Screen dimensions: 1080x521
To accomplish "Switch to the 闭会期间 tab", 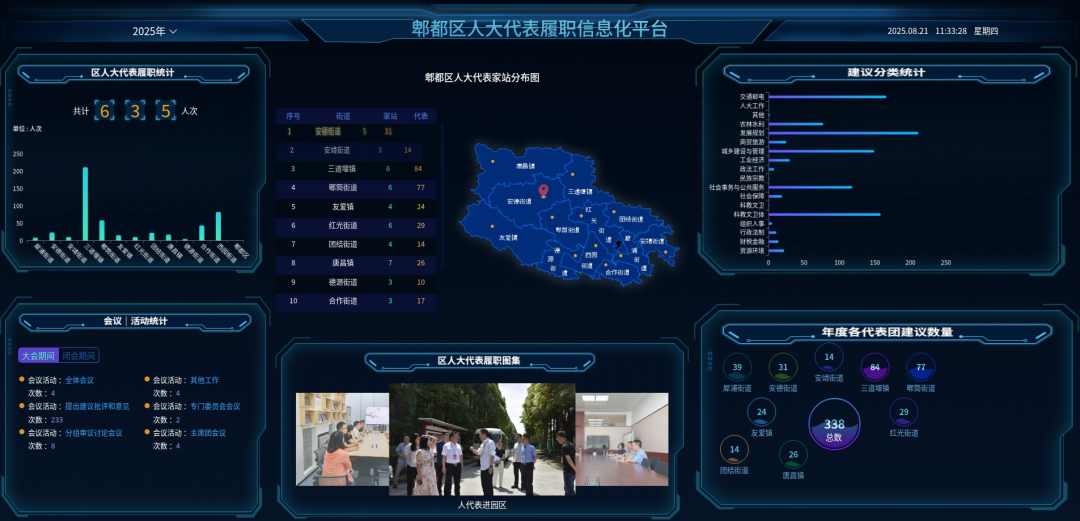I will [80, 355].
